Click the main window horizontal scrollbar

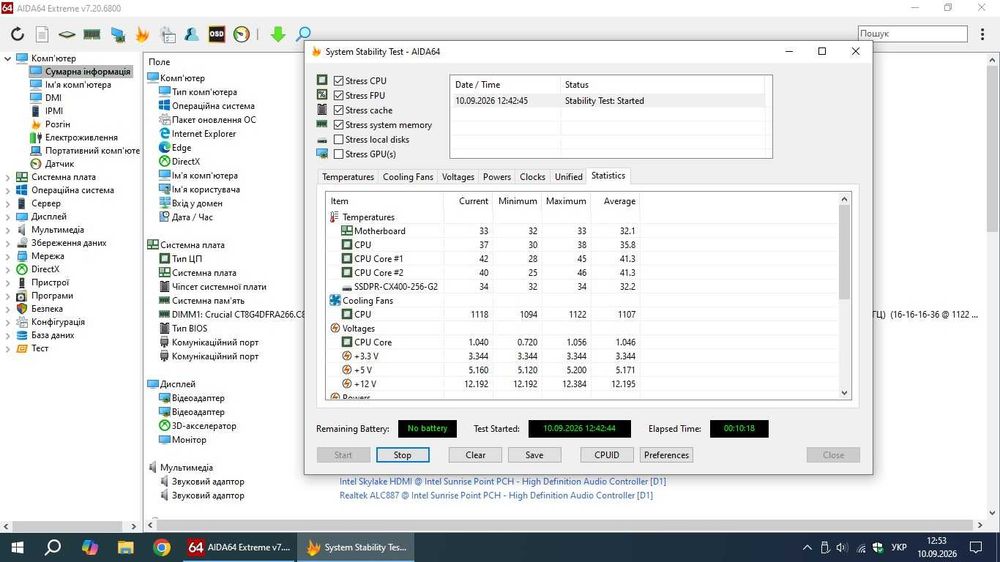(x=565, y=525)
